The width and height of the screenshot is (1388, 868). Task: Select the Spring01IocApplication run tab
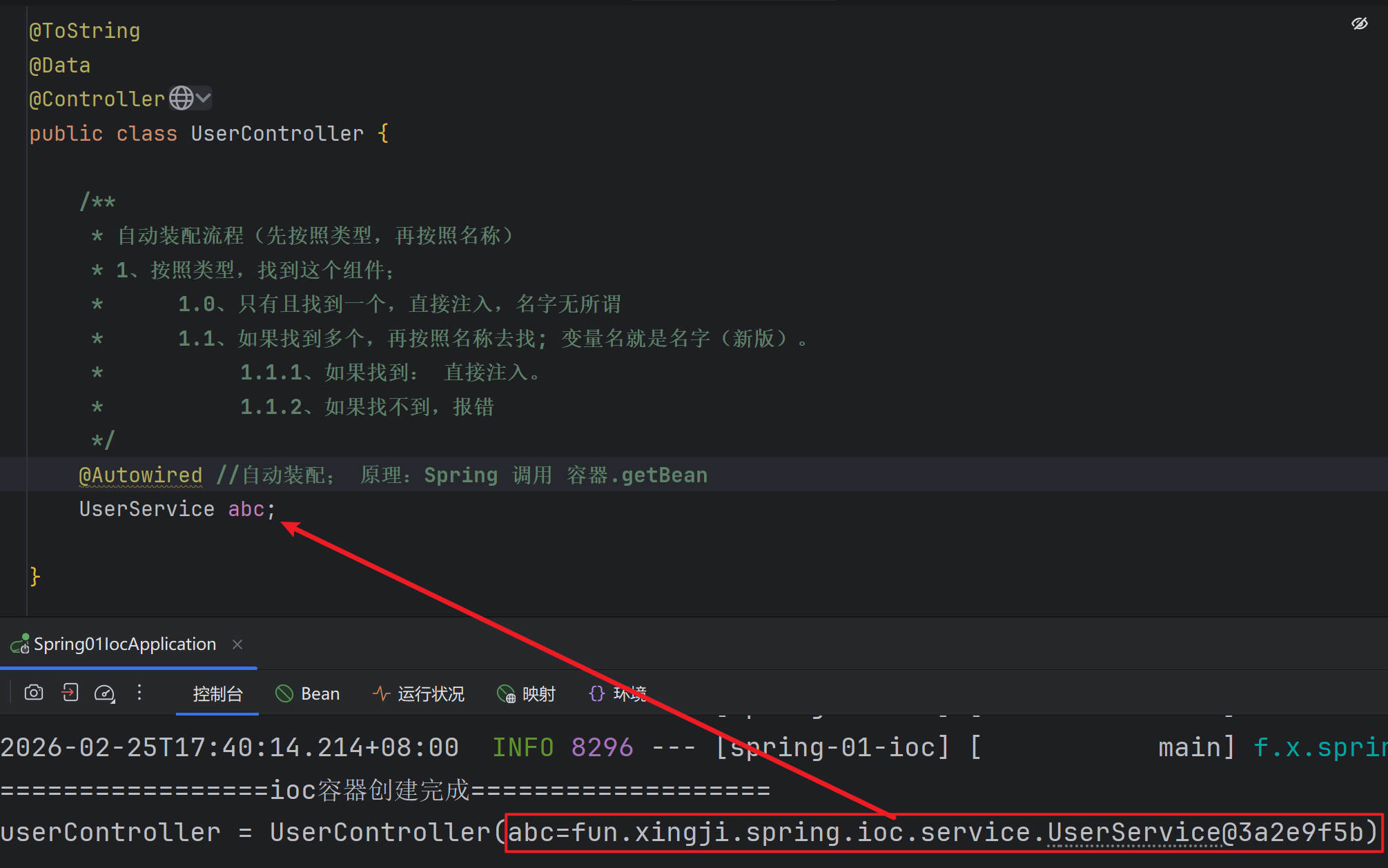[x=124, y=644]
